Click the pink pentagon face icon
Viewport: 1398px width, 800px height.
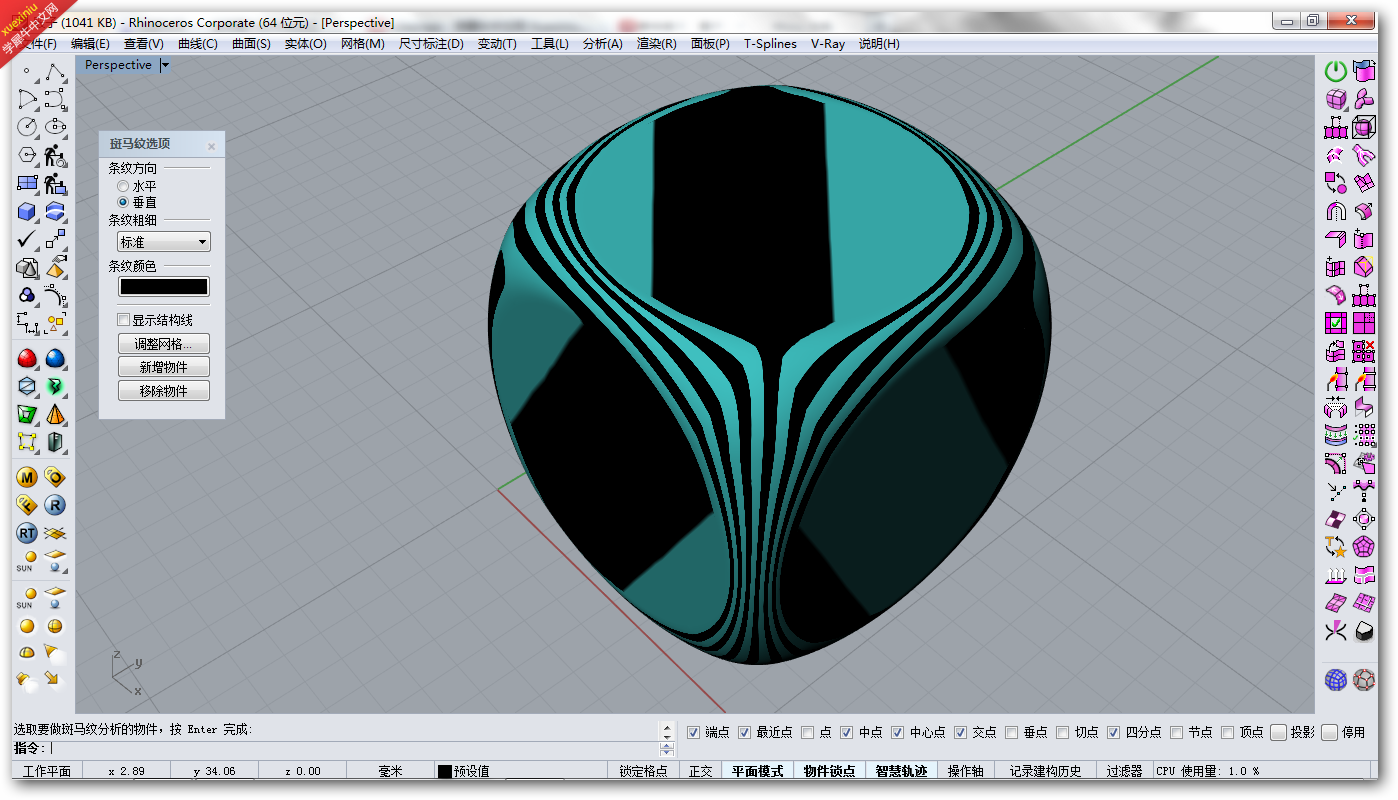(1364, 547)
